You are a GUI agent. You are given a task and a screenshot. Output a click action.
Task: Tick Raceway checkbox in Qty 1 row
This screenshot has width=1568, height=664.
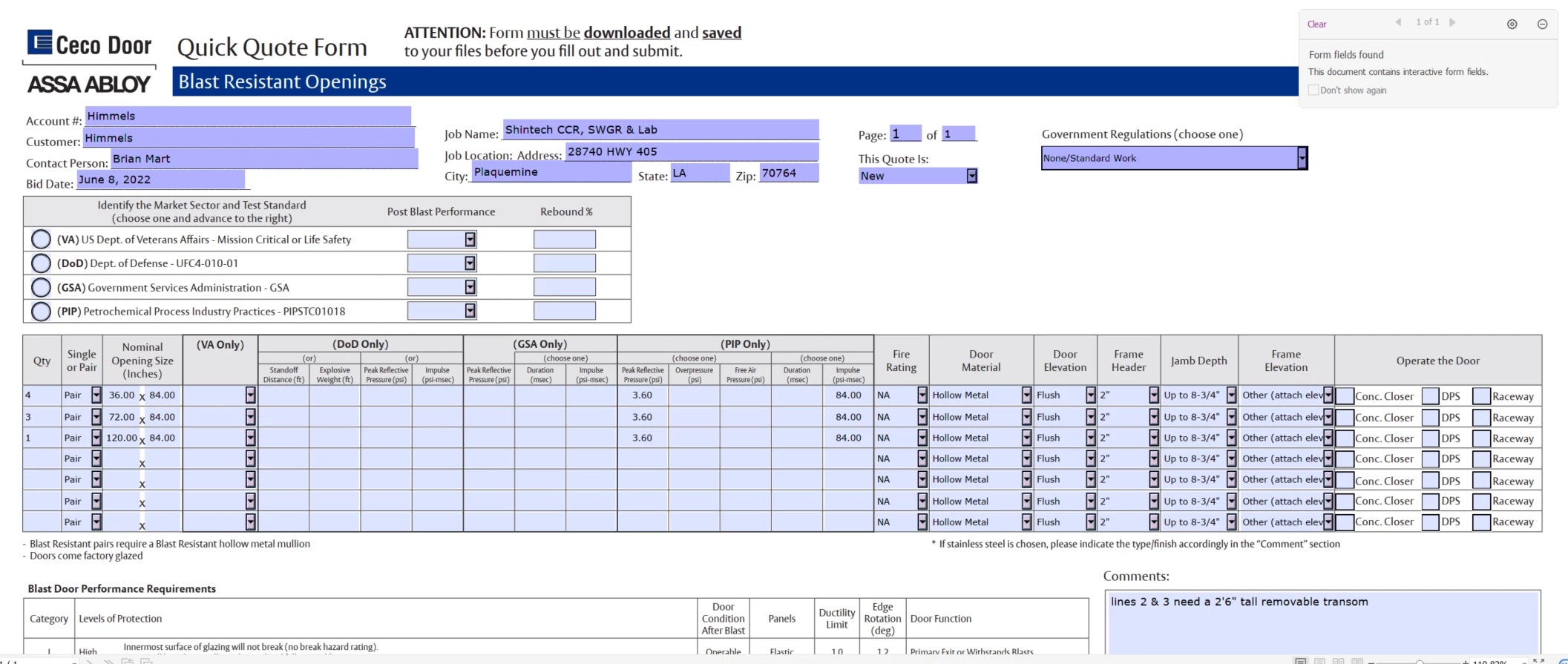tap(1481, 438)
